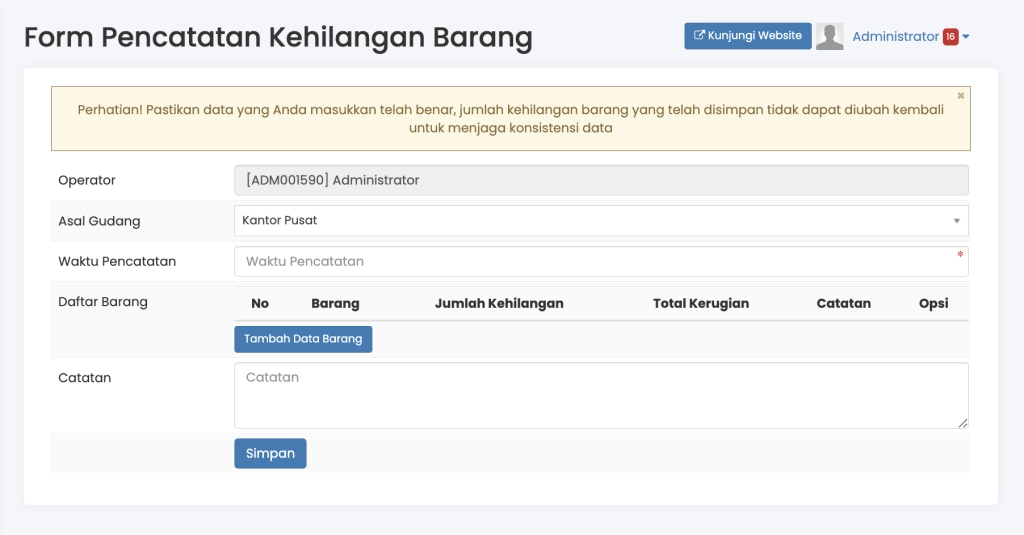Open the Asal Gudang dropdown
Screen dimensions: 1024x535
tap(600, 221)
